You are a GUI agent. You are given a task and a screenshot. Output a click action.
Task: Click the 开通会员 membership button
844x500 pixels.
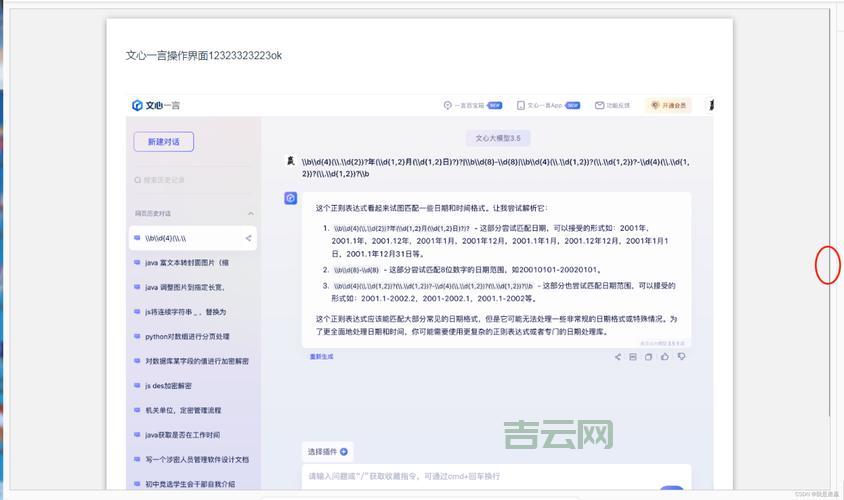click(668, 105)
